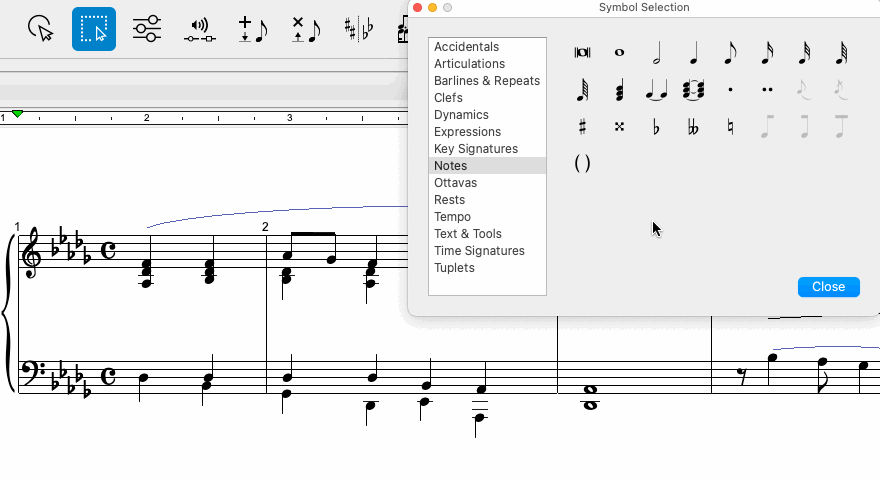The image size is (880, 480).
Task: Pick the single augmentation dot symbol
Action: [x=730, y=90]
